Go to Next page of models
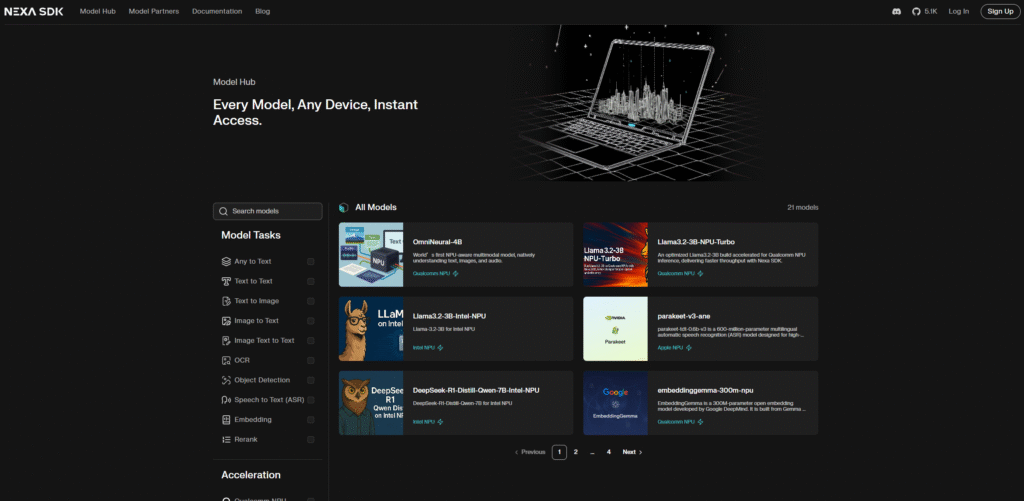The height and width of the screenshot is (501, 1024). click(632, 452)
